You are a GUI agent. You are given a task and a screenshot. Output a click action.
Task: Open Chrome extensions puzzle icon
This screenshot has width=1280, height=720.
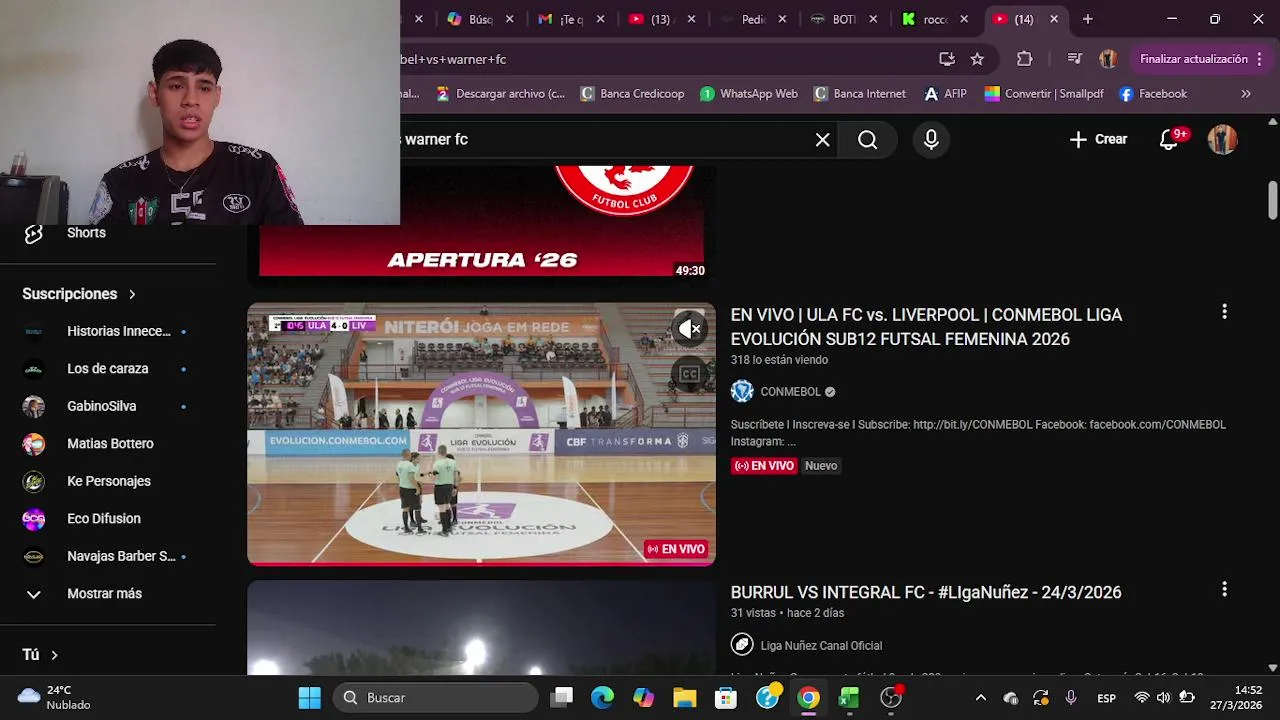1024,59
